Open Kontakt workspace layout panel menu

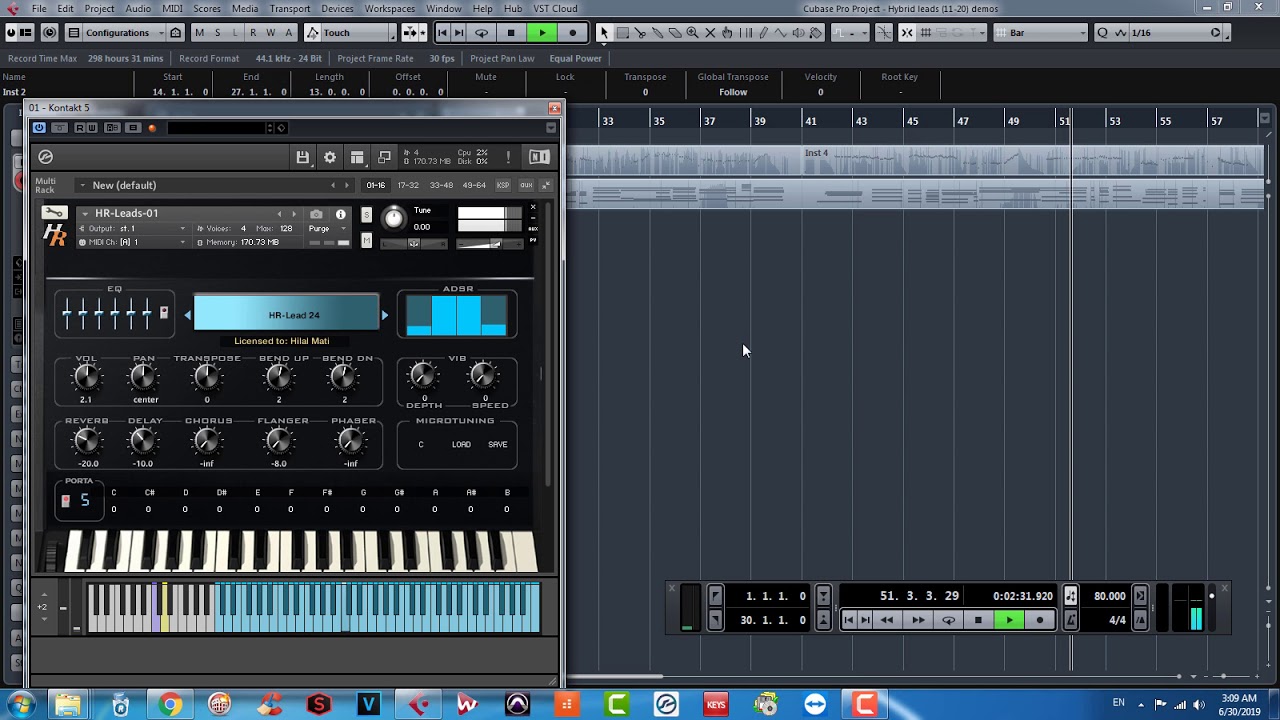pos(357,157)
